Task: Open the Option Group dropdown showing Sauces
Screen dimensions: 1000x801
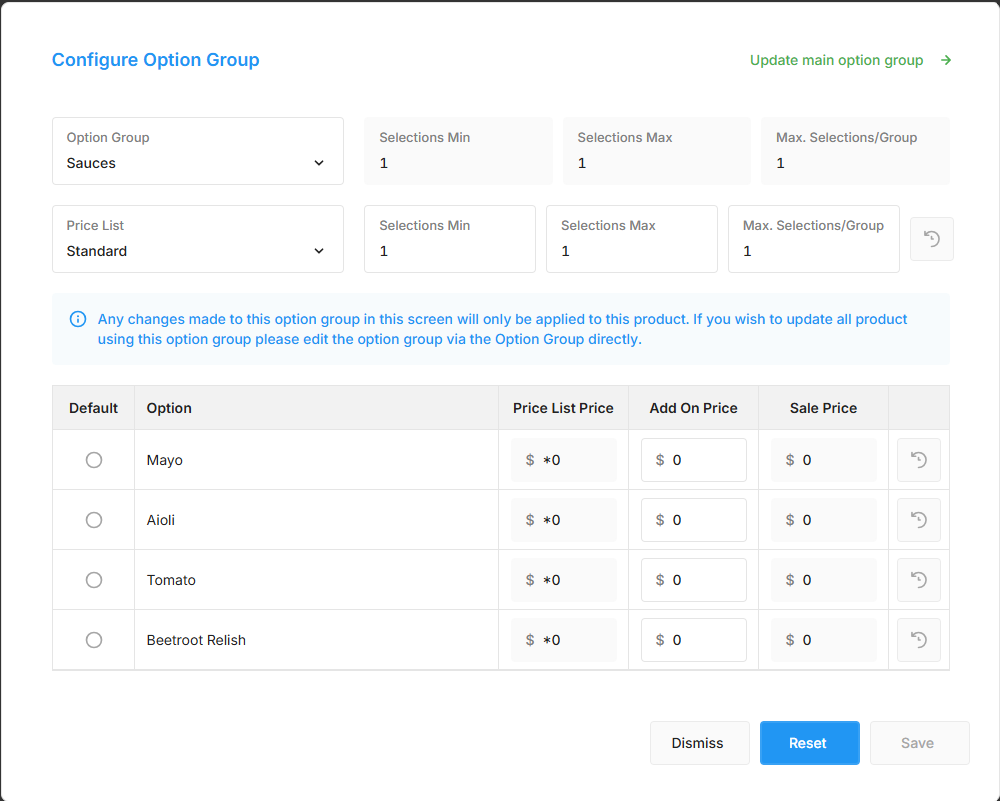Action: click(198, 151)
